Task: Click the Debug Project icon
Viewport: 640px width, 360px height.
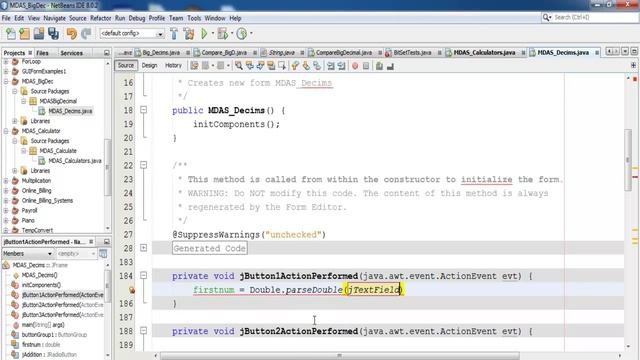Action: [223, 33]
